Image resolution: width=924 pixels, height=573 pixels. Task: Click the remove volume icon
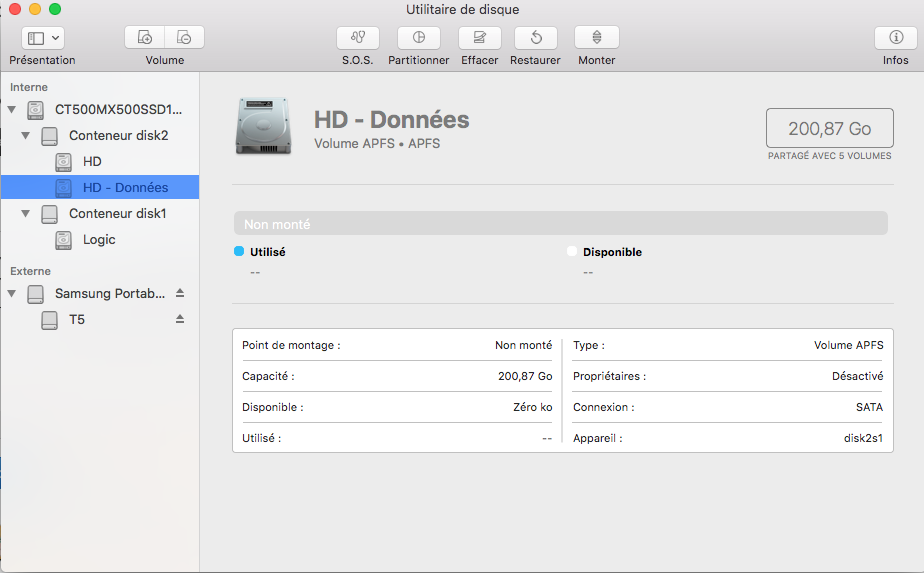(x=185, y=38)
